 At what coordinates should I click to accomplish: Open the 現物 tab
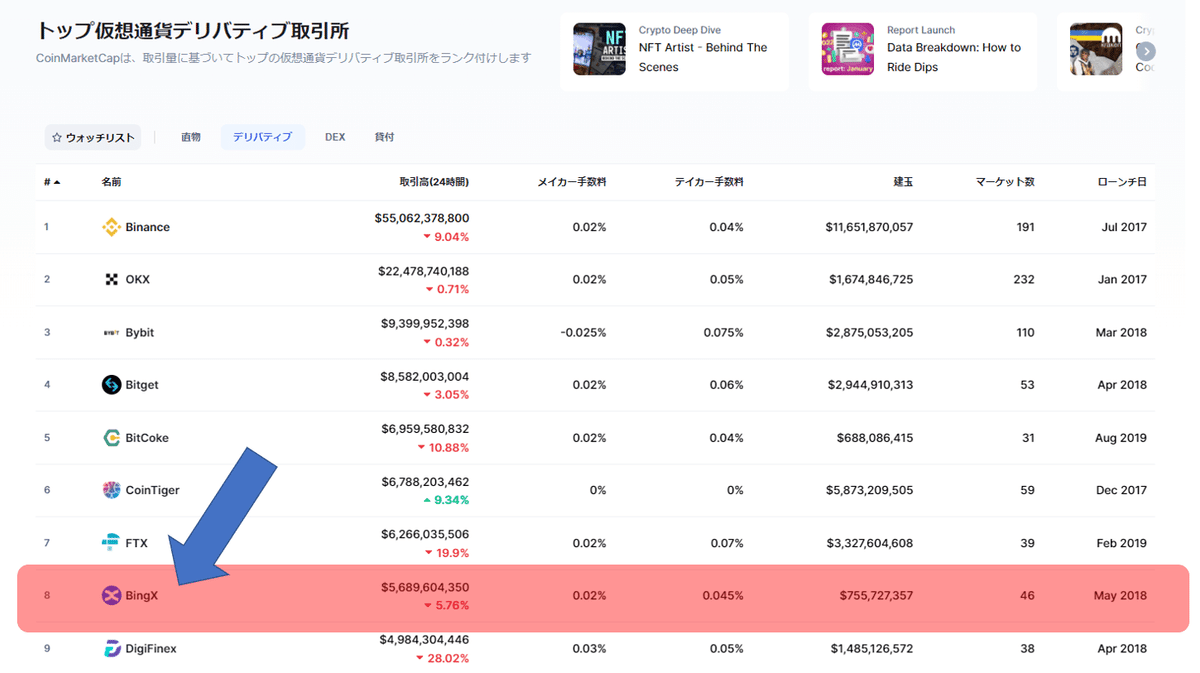point(190,137)
